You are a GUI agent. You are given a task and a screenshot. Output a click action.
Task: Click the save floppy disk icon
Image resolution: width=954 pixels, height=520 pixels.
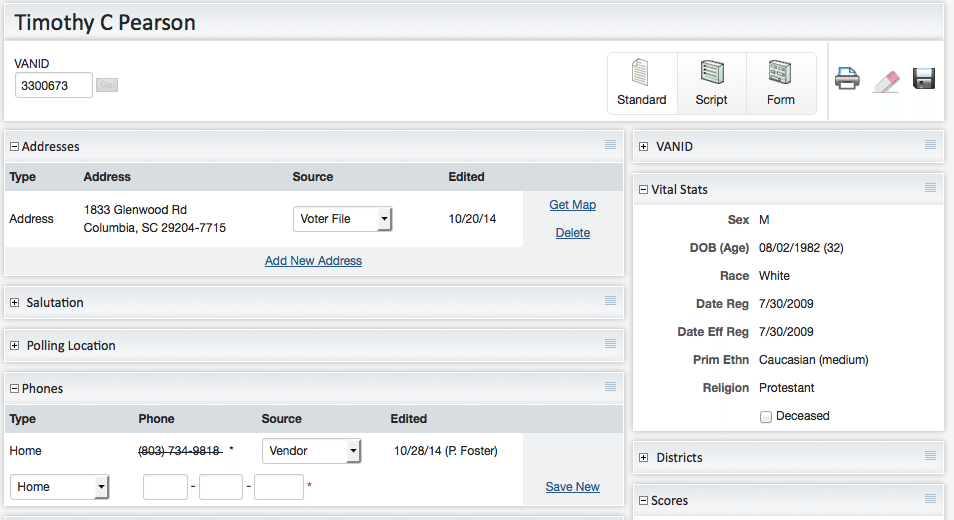click(x=924, y=79)
